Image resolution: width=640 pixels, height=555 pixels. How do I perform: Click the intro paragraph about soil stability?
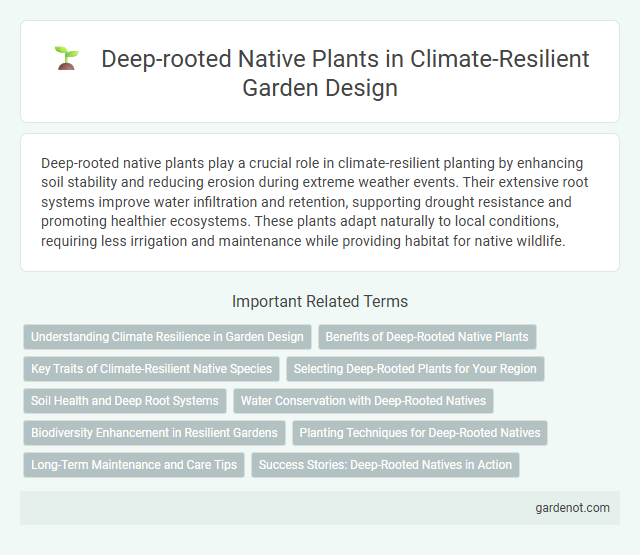[314, 202]
